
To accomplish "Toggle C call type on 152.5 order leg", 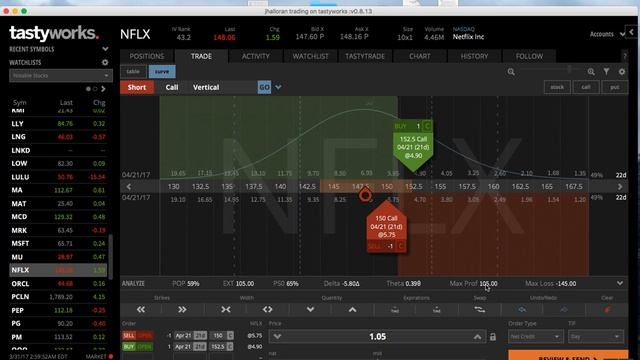I will click(x=230, y=347).
